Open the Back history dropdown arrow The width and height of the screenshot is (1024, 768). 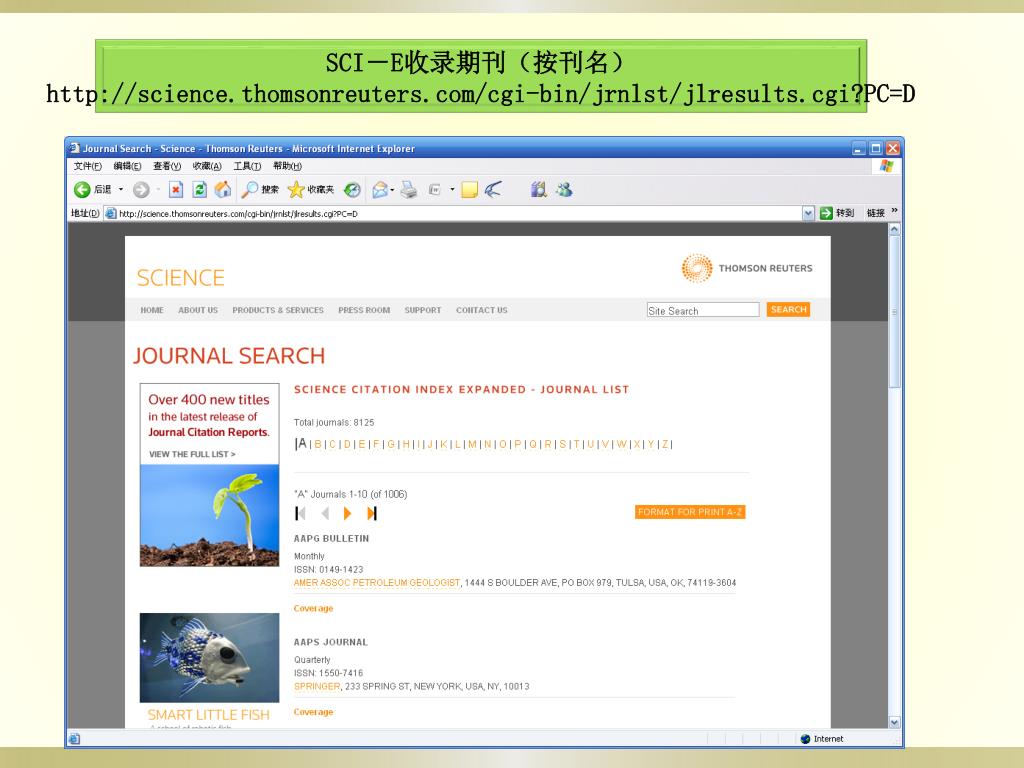tap(121, 189)
